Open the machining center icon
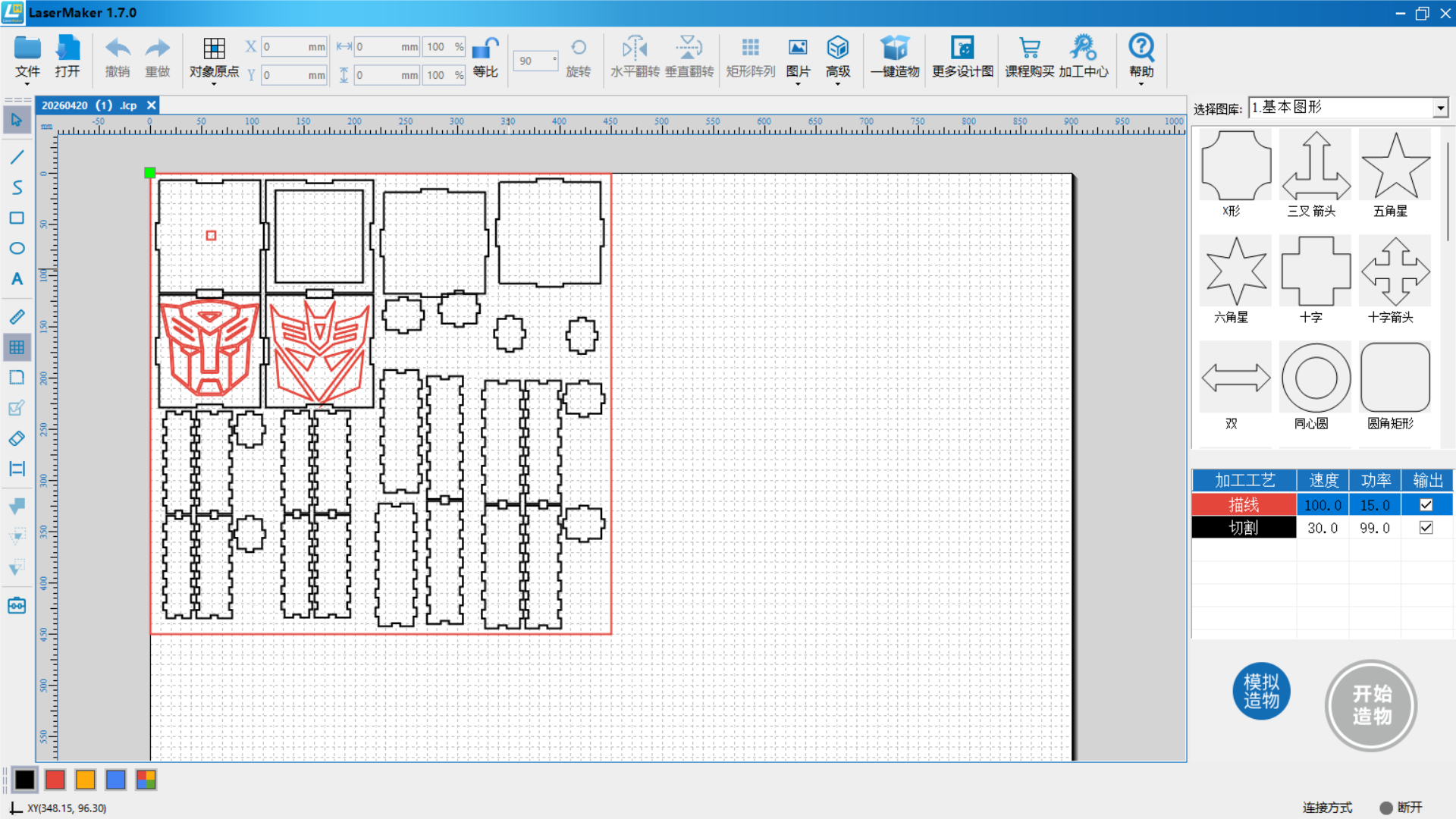This screenshot has width=1456, height=819. pyautogui.click(x=1083, y=48)
